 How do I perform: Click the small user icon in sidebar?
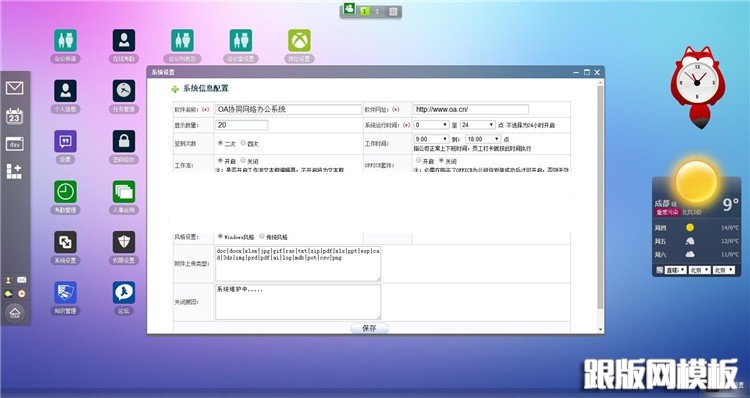tap(8, 280)
